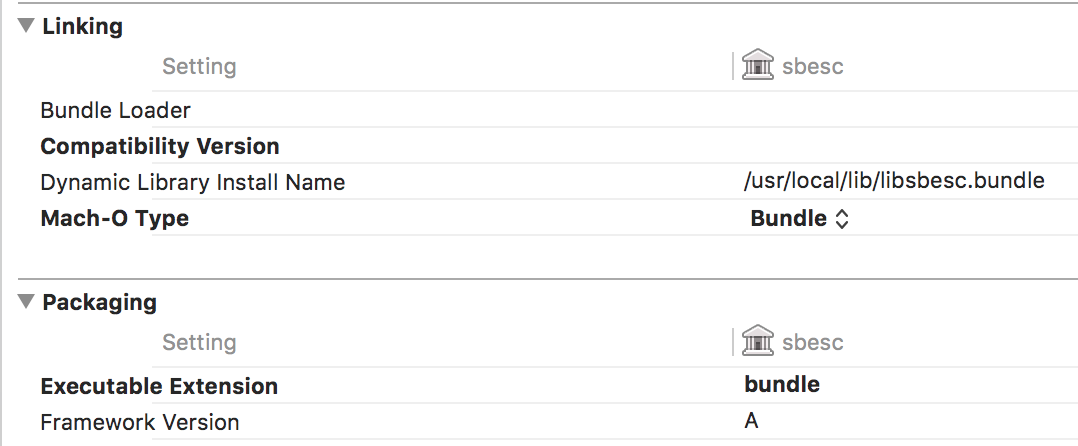Image resolution: width=1078 pixels, height=446 pixels.
Task: Click the Packaging section title
Action: (x=99, y=301)
